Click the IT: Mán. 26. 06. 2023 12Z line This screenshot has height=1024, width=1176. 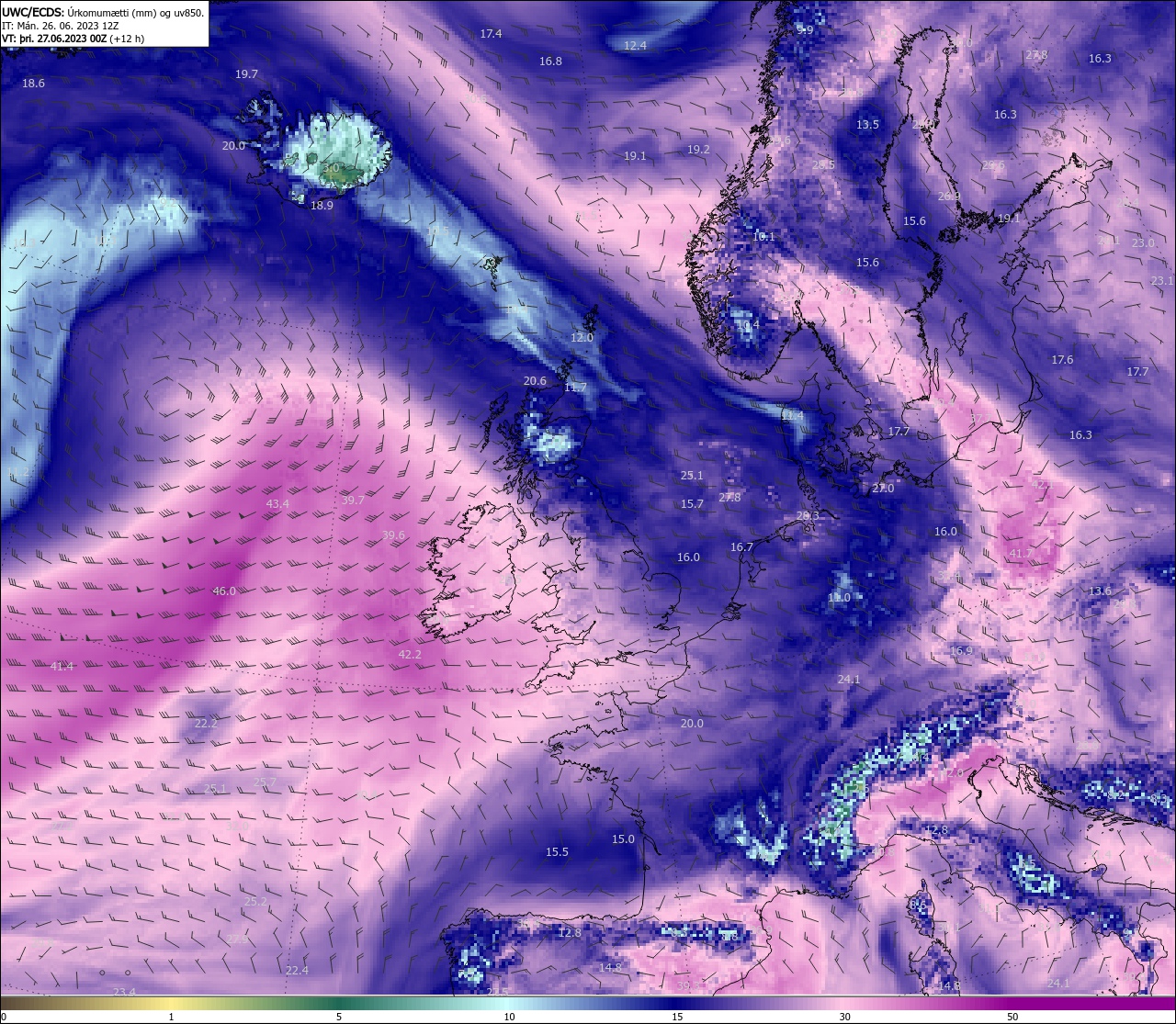tap(60, 26)
